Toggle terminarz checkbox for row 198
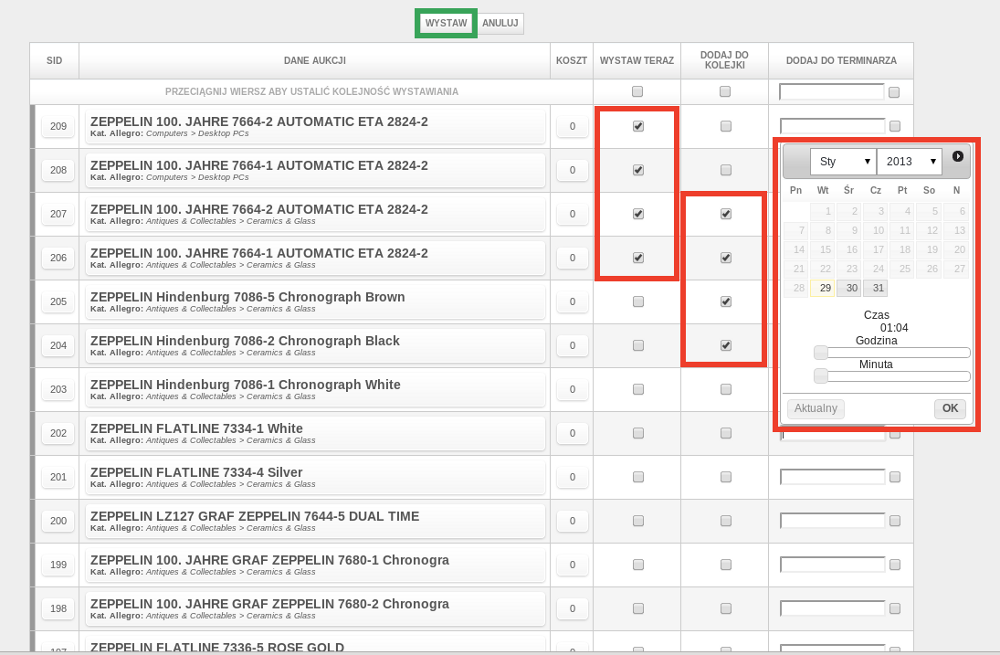1000x655 pixels. coord(895,609)
